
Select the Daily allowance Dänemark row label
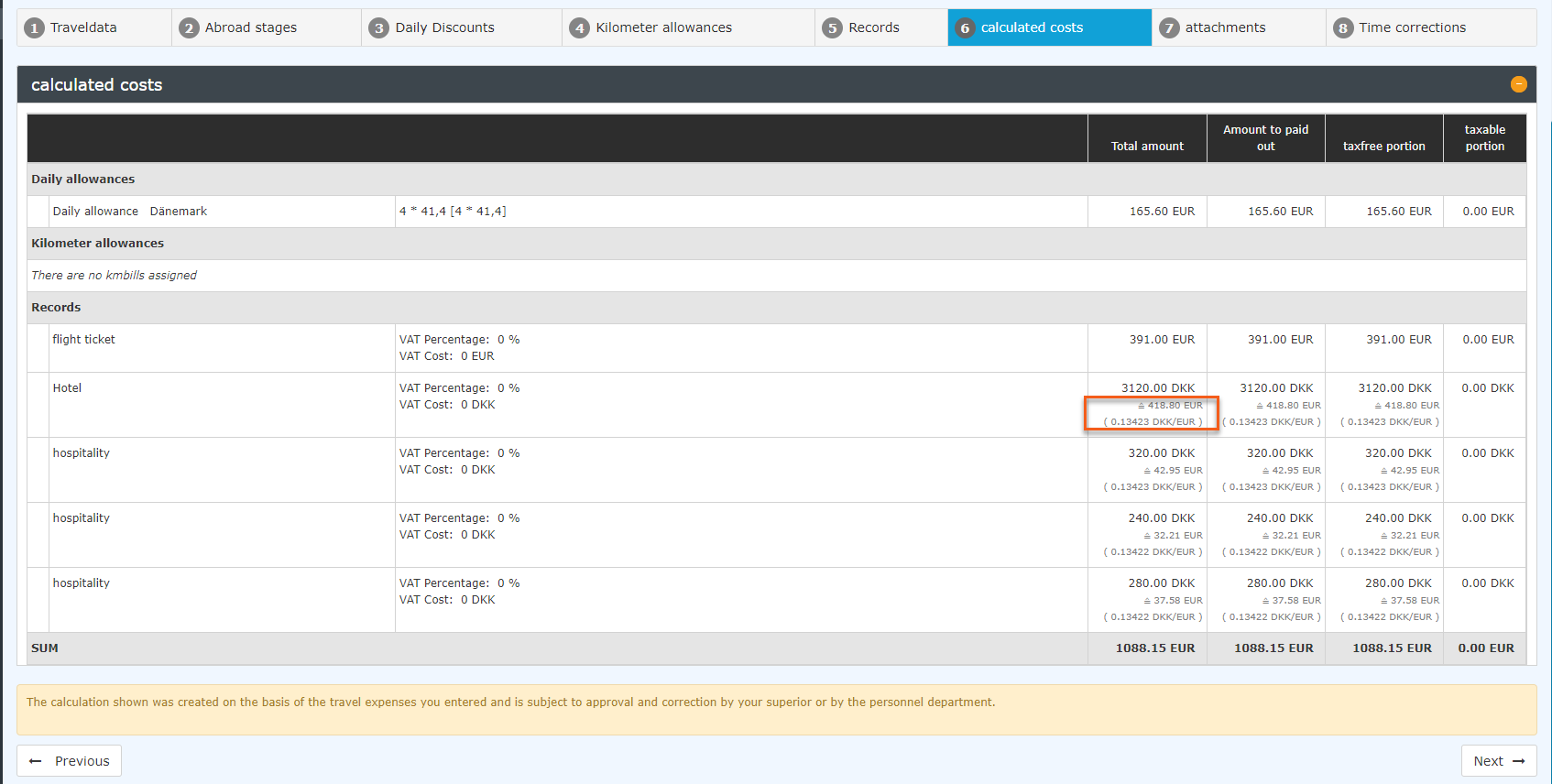129,212
